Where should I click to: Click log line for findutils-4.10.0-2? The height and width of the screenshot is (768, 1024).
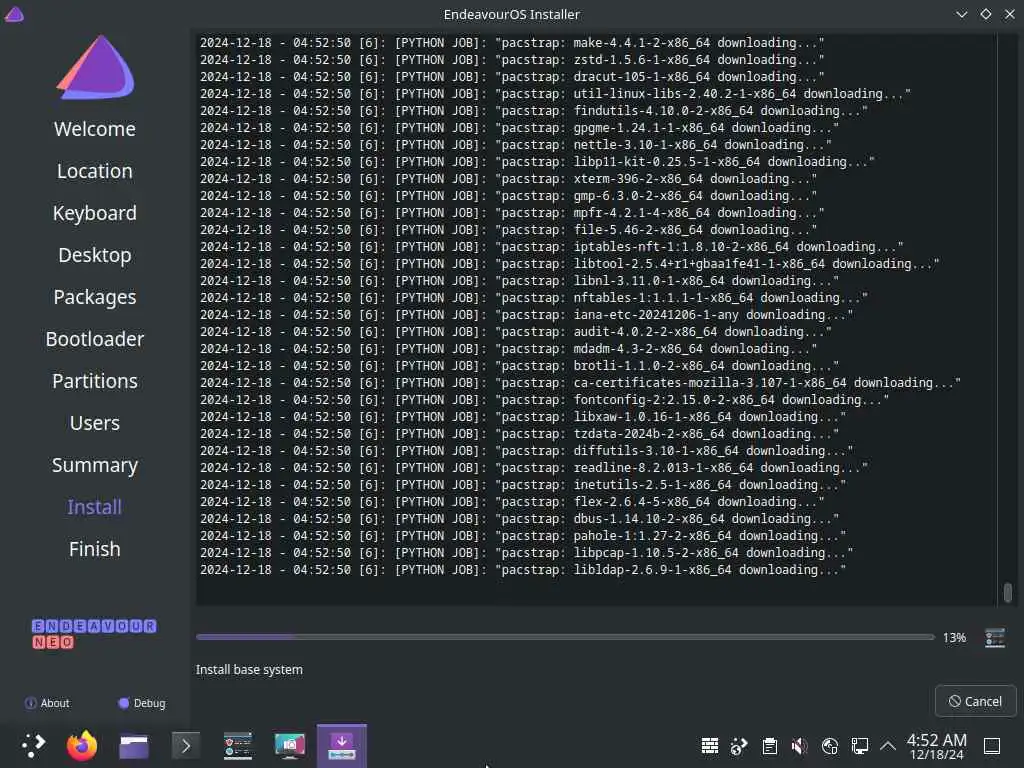(534, 110)
